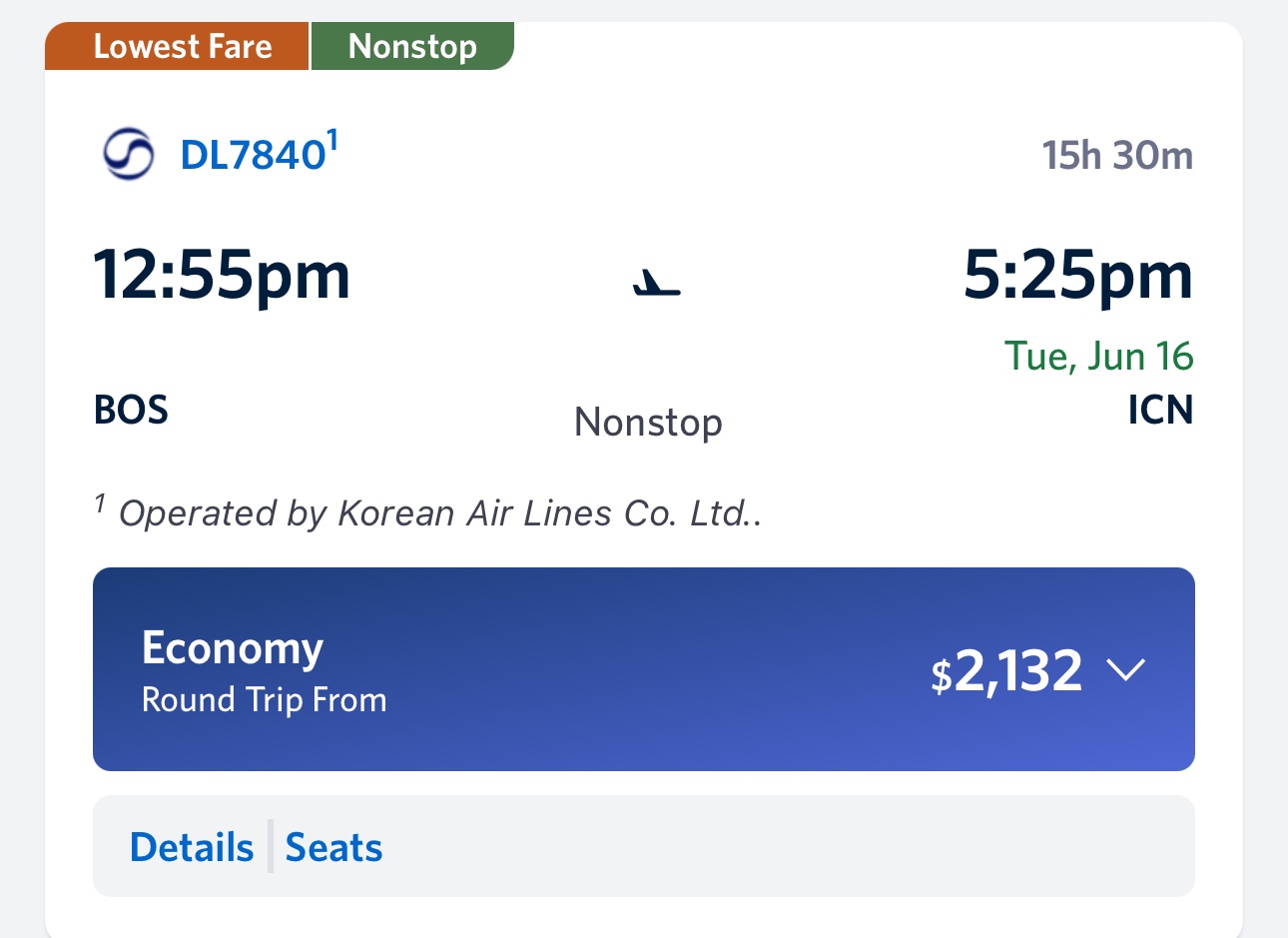View the Seats map link
Image resolution: width=1288 pixels, height=938 pixels.
click(333, 847)
